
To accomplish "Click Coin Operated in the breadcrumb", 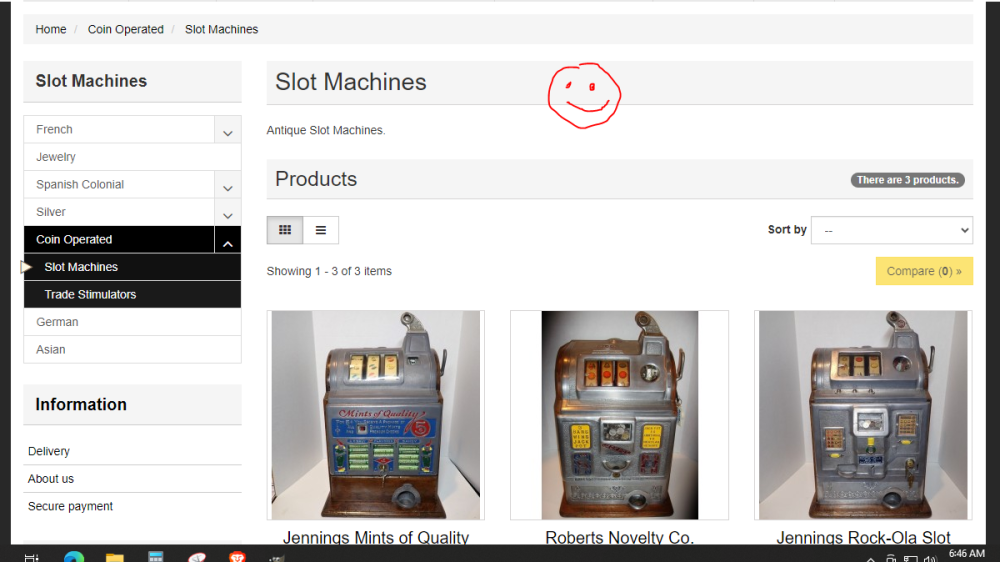I will pyautogui.click(x=125, y=30).
